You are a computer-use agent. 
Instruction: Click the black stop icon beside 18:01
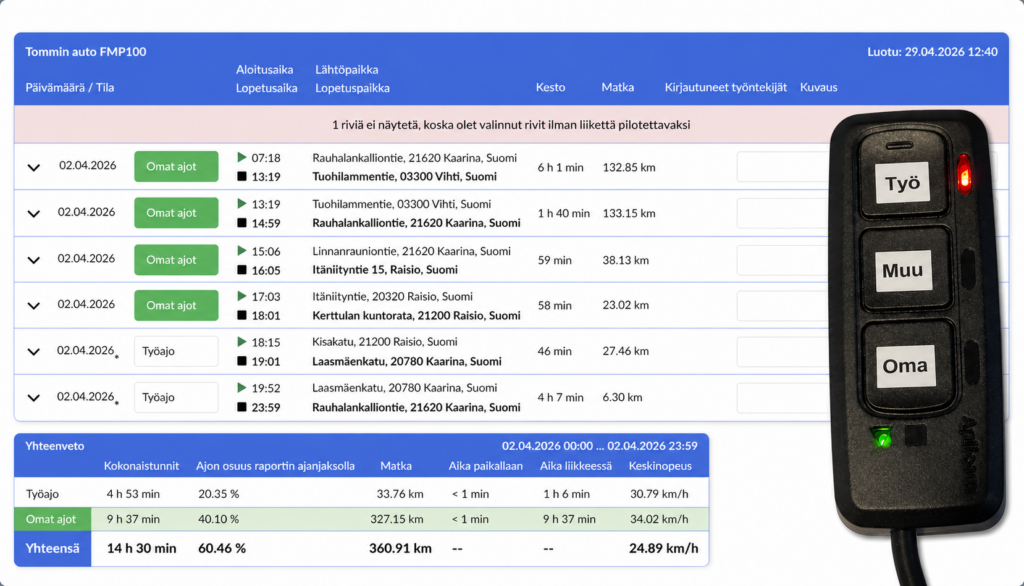[x=241, y=316]
